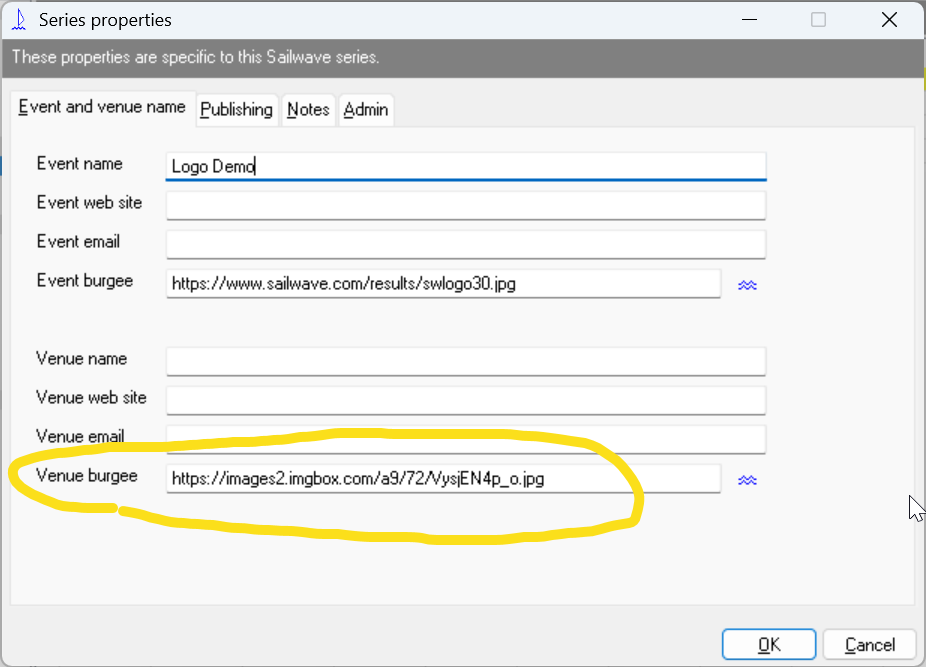Image resolution: width=926 pixels, height=667 pixels.
Task: Click the Venue web site field
Action: [466, 400]
